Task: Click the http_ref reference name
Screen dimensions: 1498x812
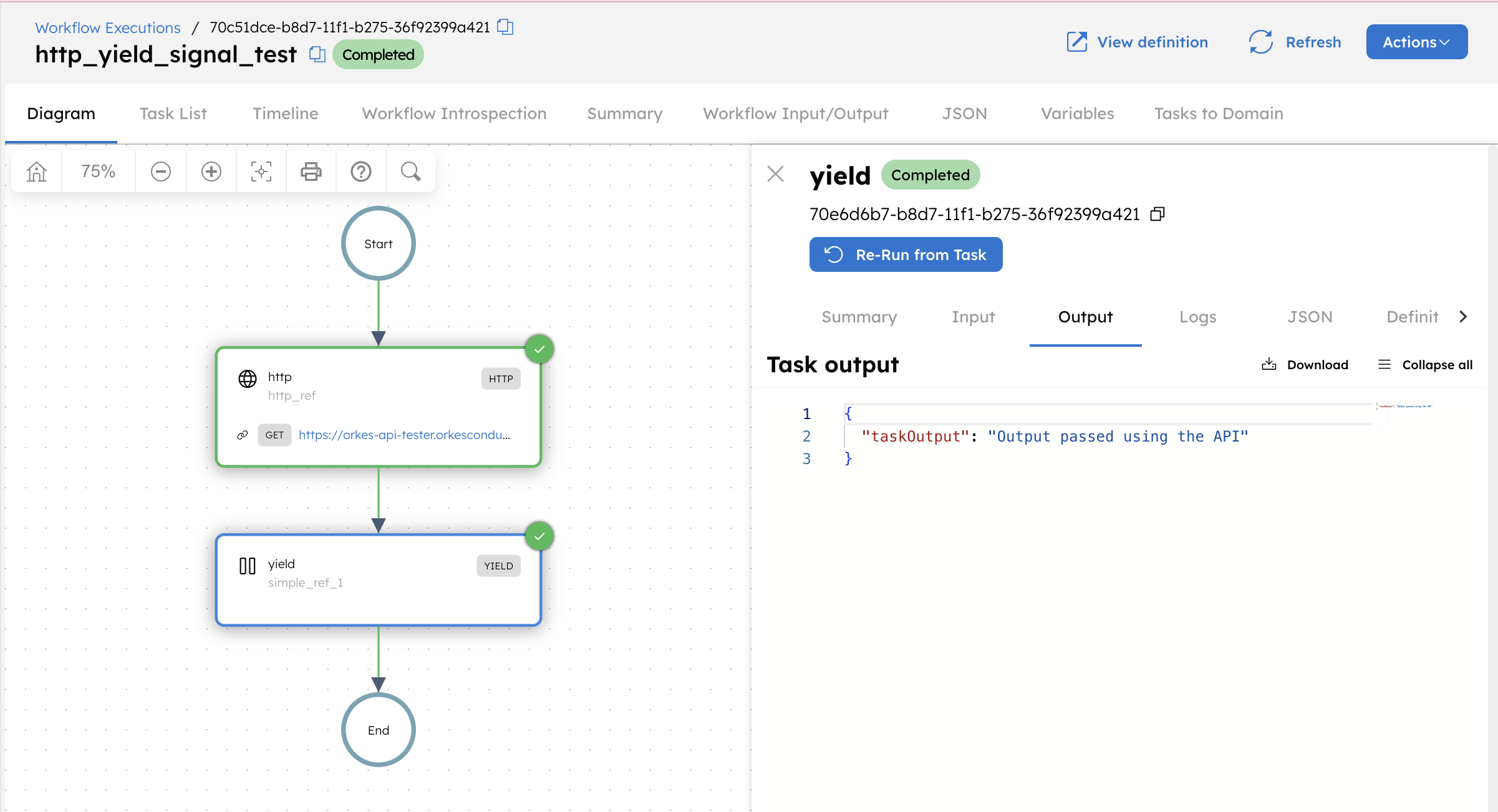Action: click(292, 395)
